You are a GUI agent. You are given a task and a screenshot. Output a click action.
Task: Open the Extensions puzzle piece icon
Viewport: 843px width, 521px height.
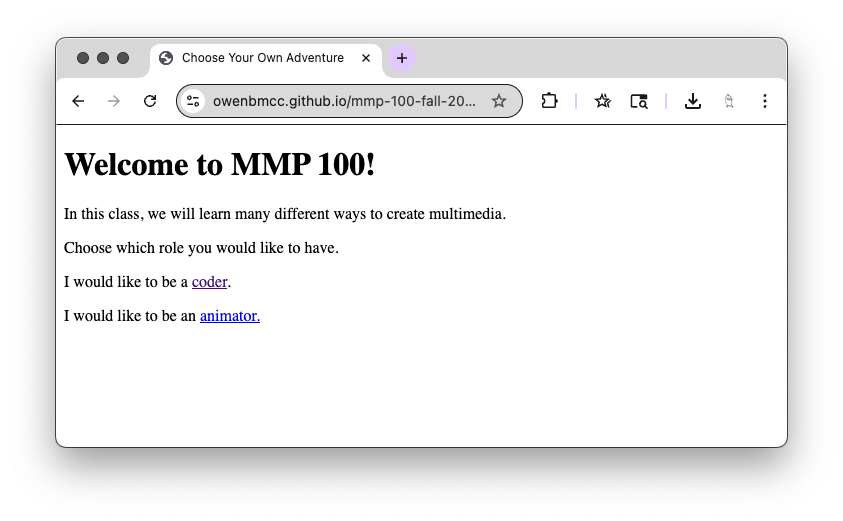(549, 101)
